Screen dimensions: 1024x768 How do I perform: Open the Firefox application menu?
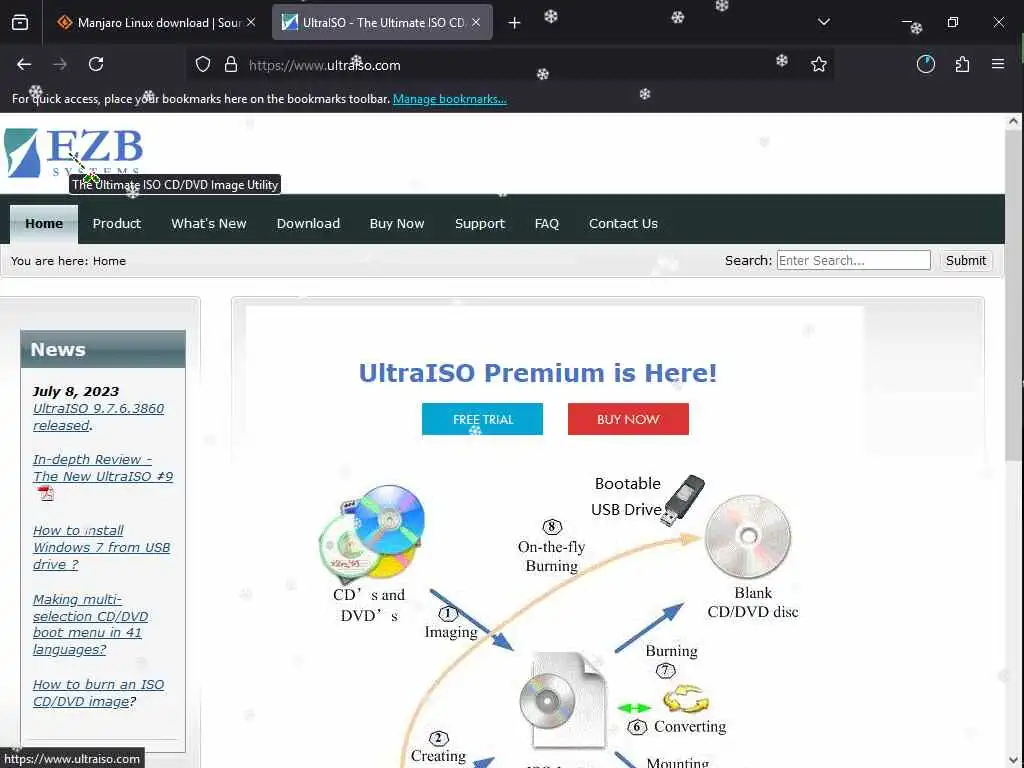tap(998, 64)
